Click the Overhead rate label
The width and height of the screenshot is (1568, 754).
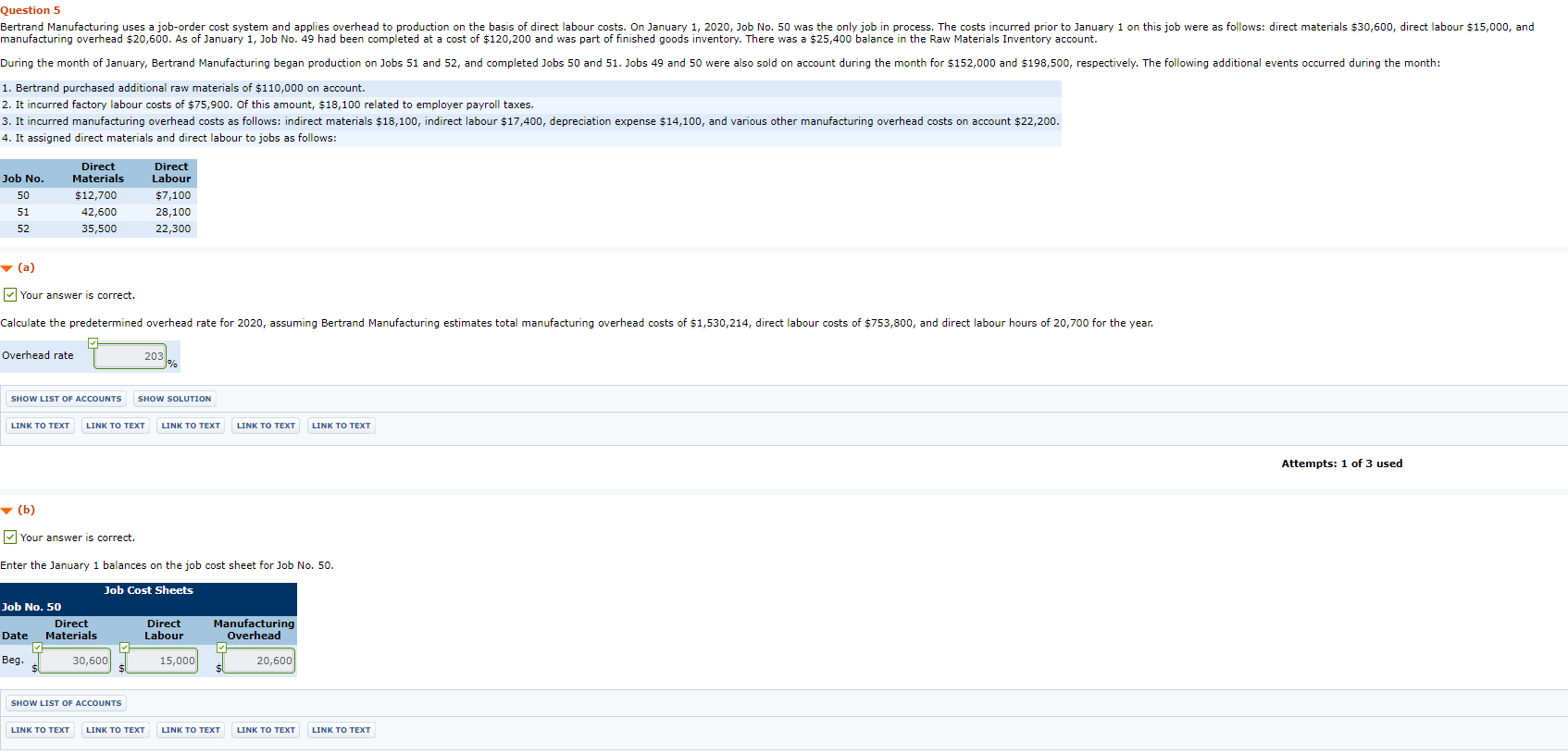click(38, 355)
